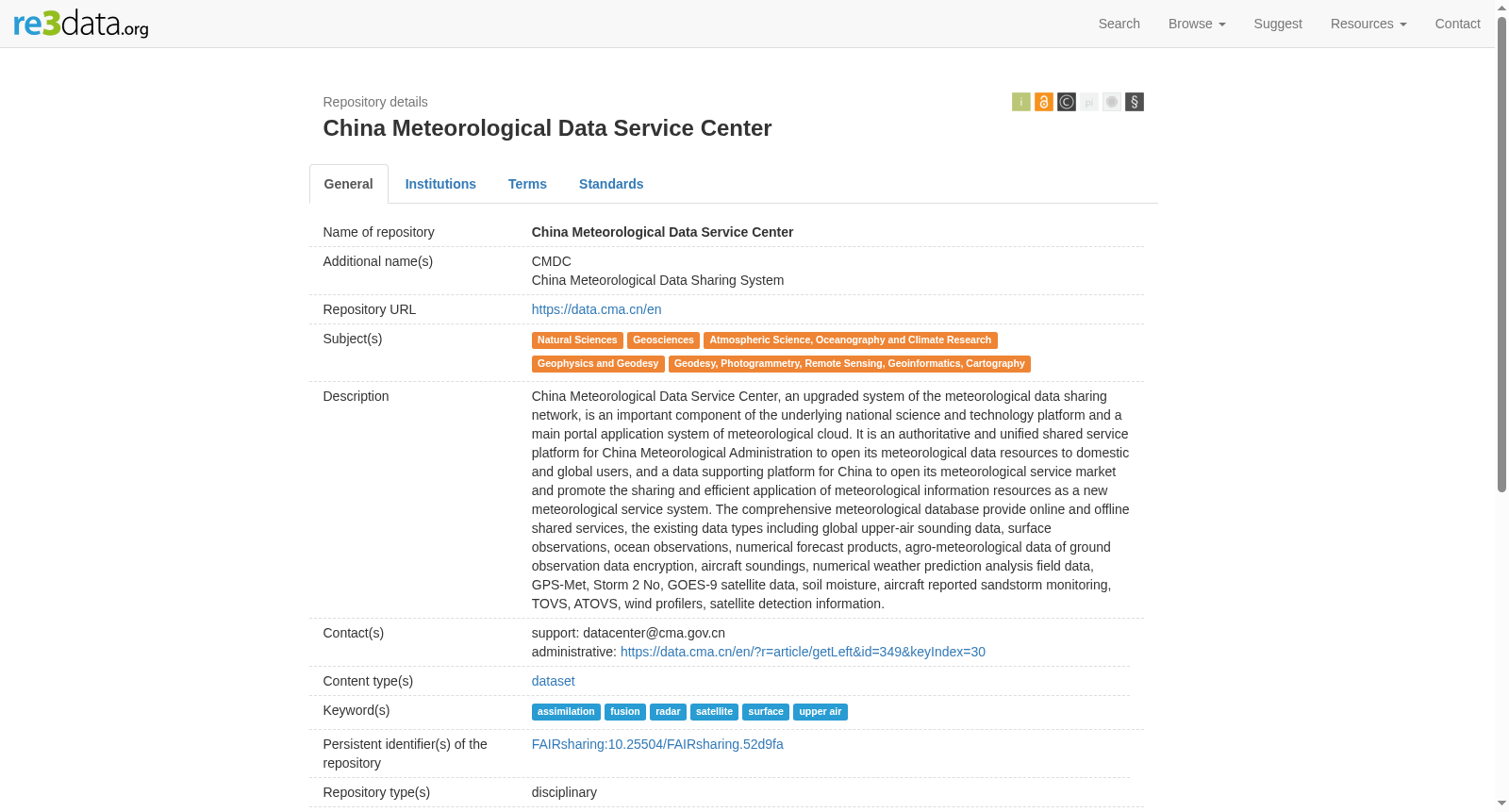The height and width of the screenshot is (812, 1509).
Task: Click the green additional information badge icon
Action: 1020,102
